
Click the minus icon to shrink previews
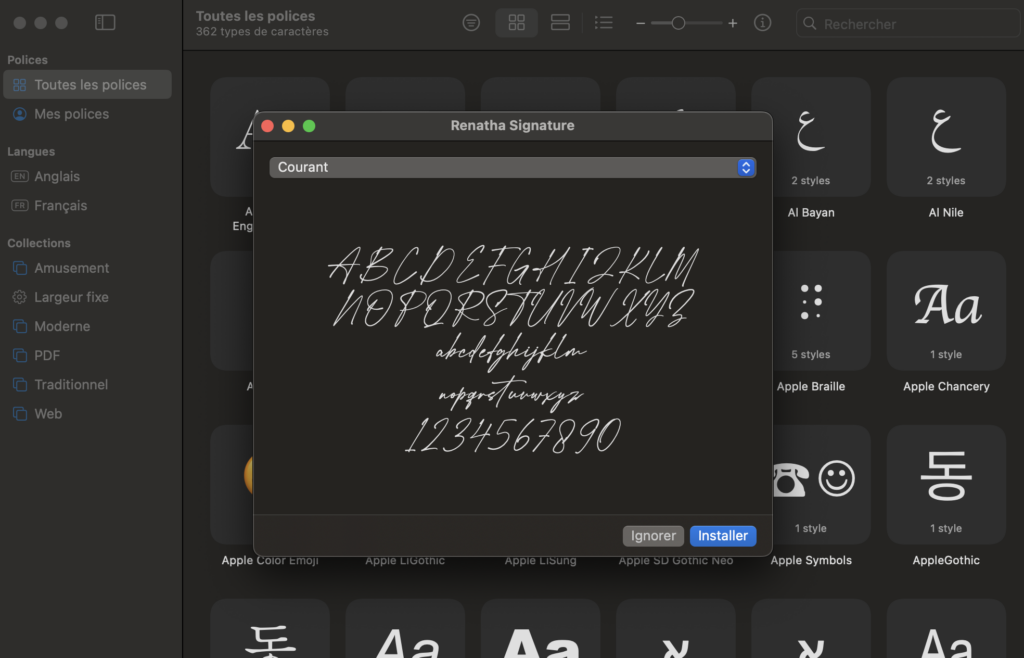640,23
